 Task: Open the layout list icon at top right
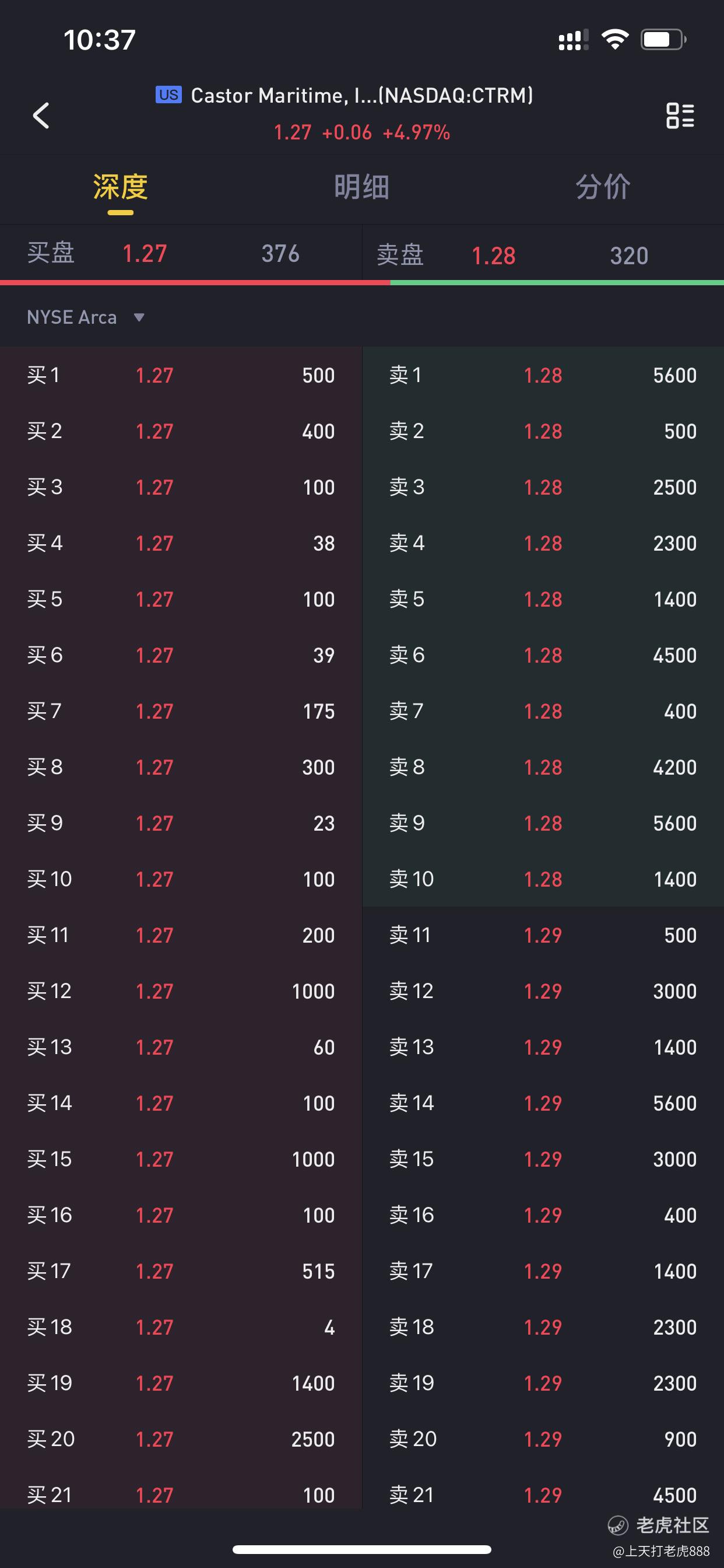(680, 115)
